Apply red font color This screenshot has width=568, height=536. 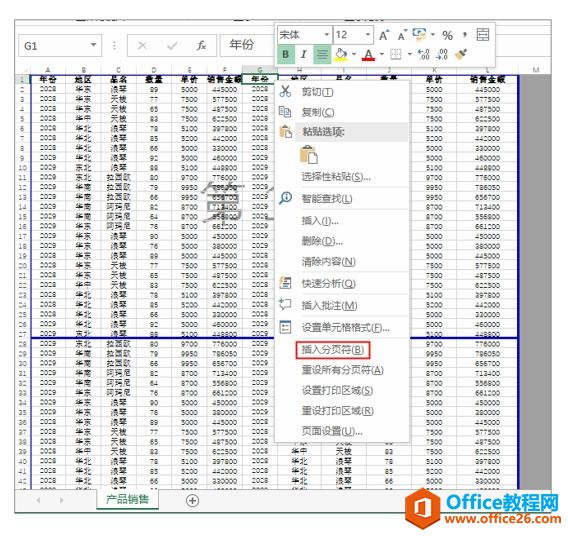coord(368,55)
